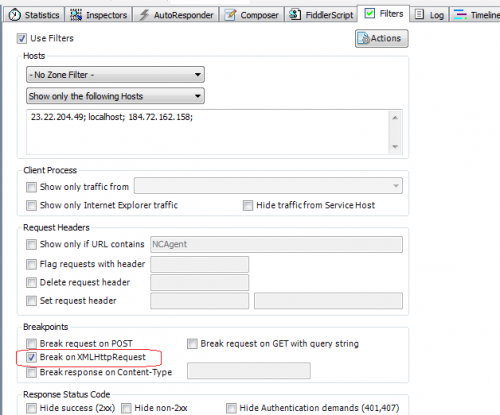The height and width of the screenshot is (415, 500).
Task: Click the Log tab document icon
Action: pyautogui.click(x=419, y=14)
